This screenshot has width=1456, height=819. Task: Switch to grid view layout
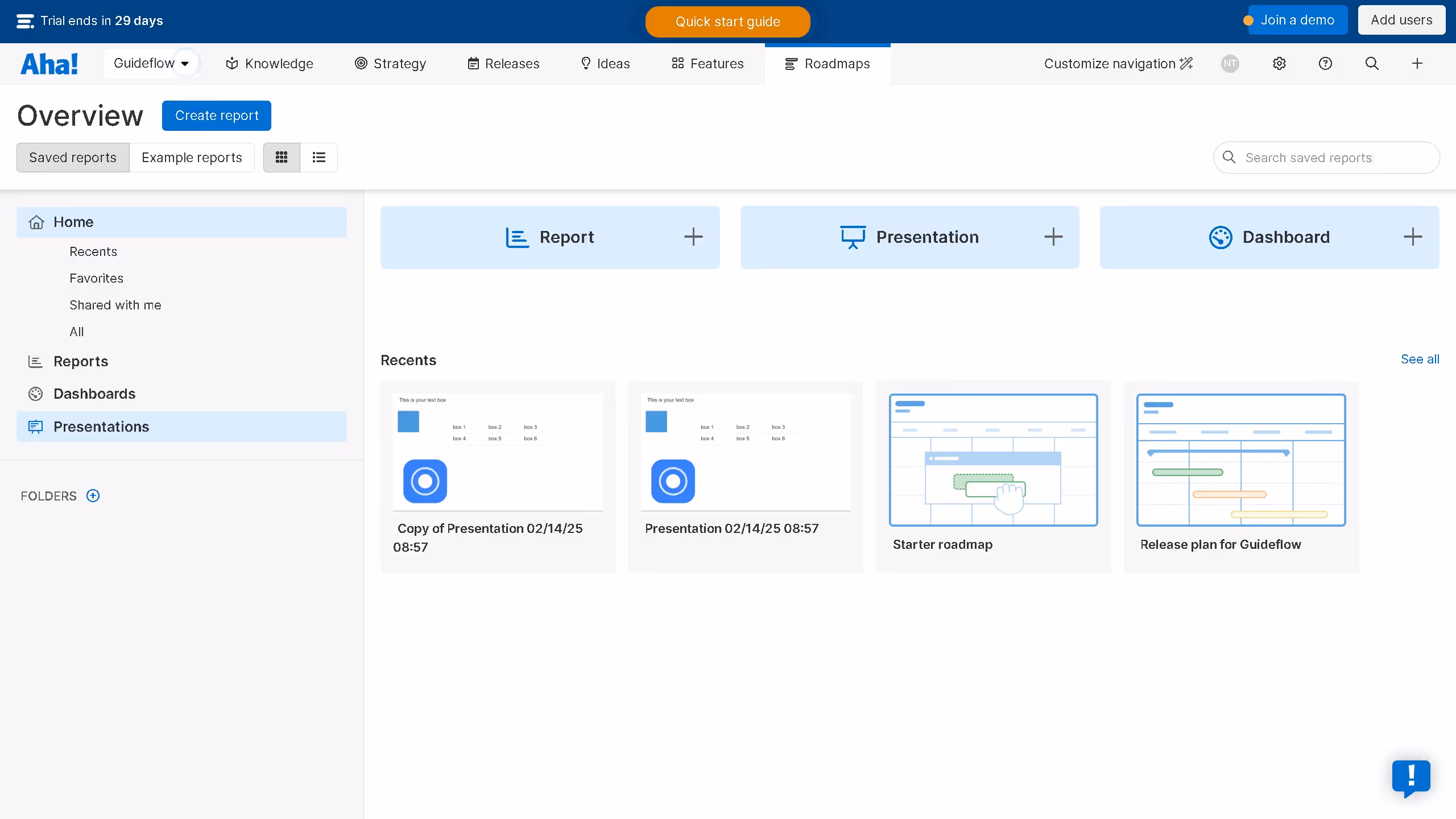point(282,158)
